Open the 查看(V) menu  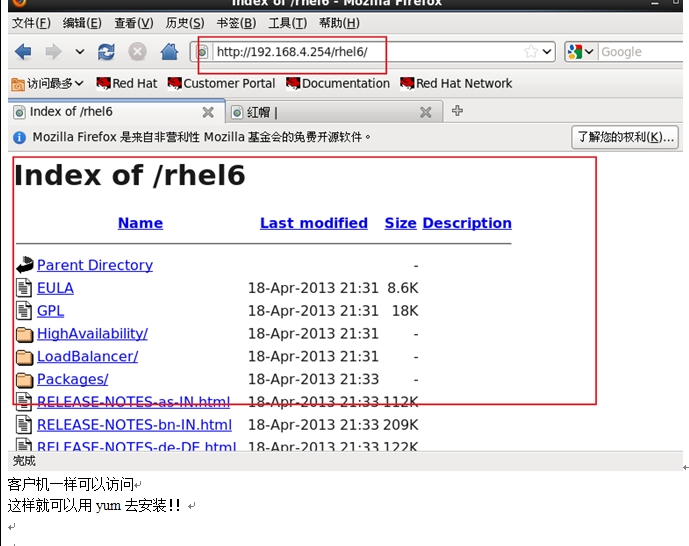[134, 23]
